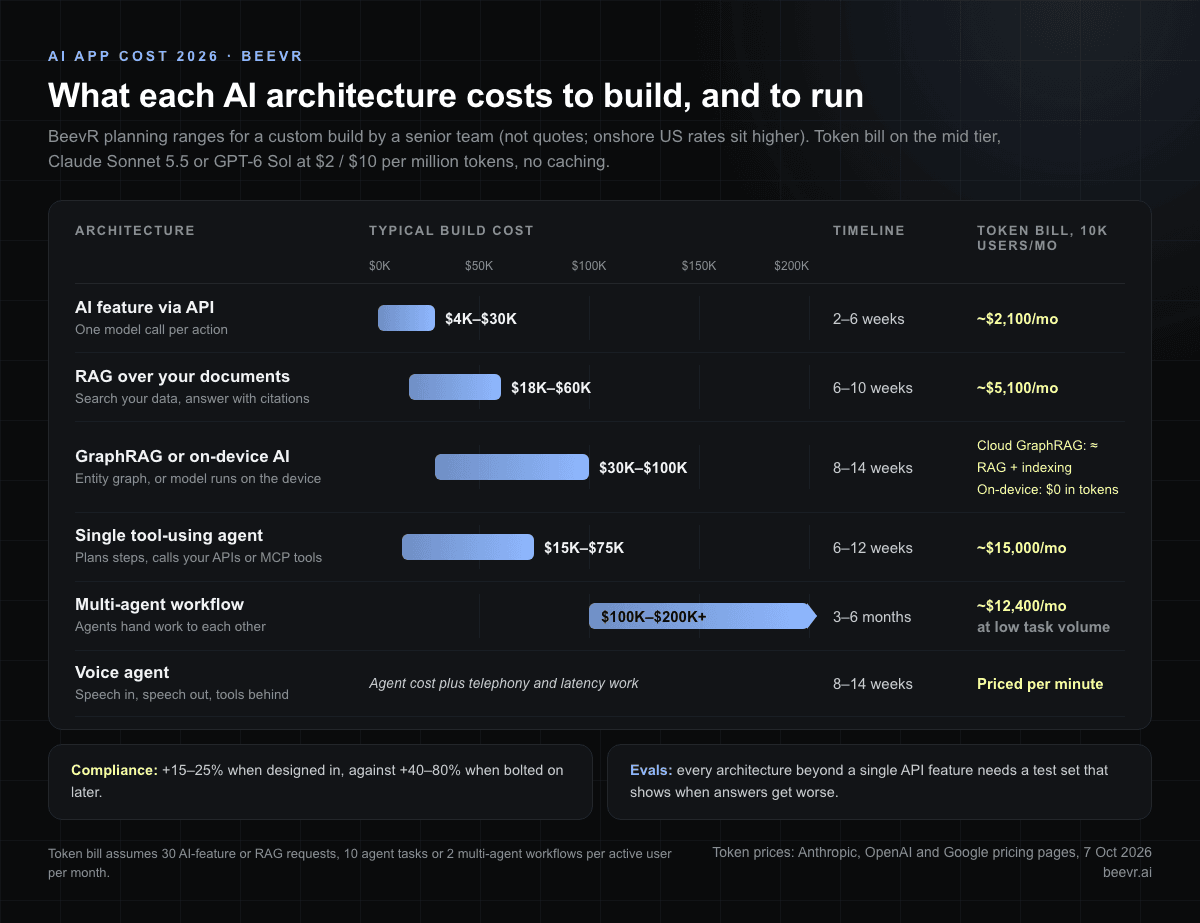Click the $200K axis label
Viewport: 1200px width, 923px height.
coord(791,266)
